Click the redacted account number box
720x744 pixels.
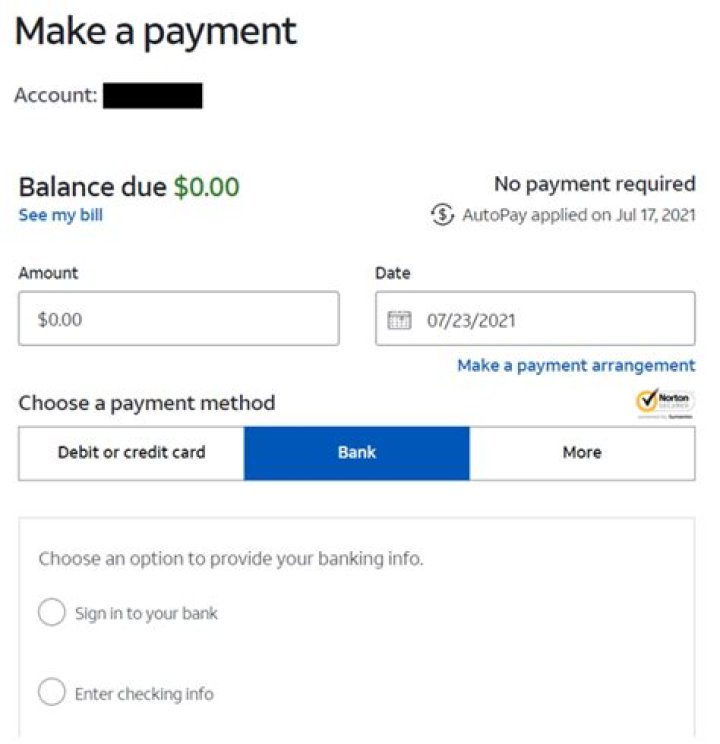pos(152,96)
